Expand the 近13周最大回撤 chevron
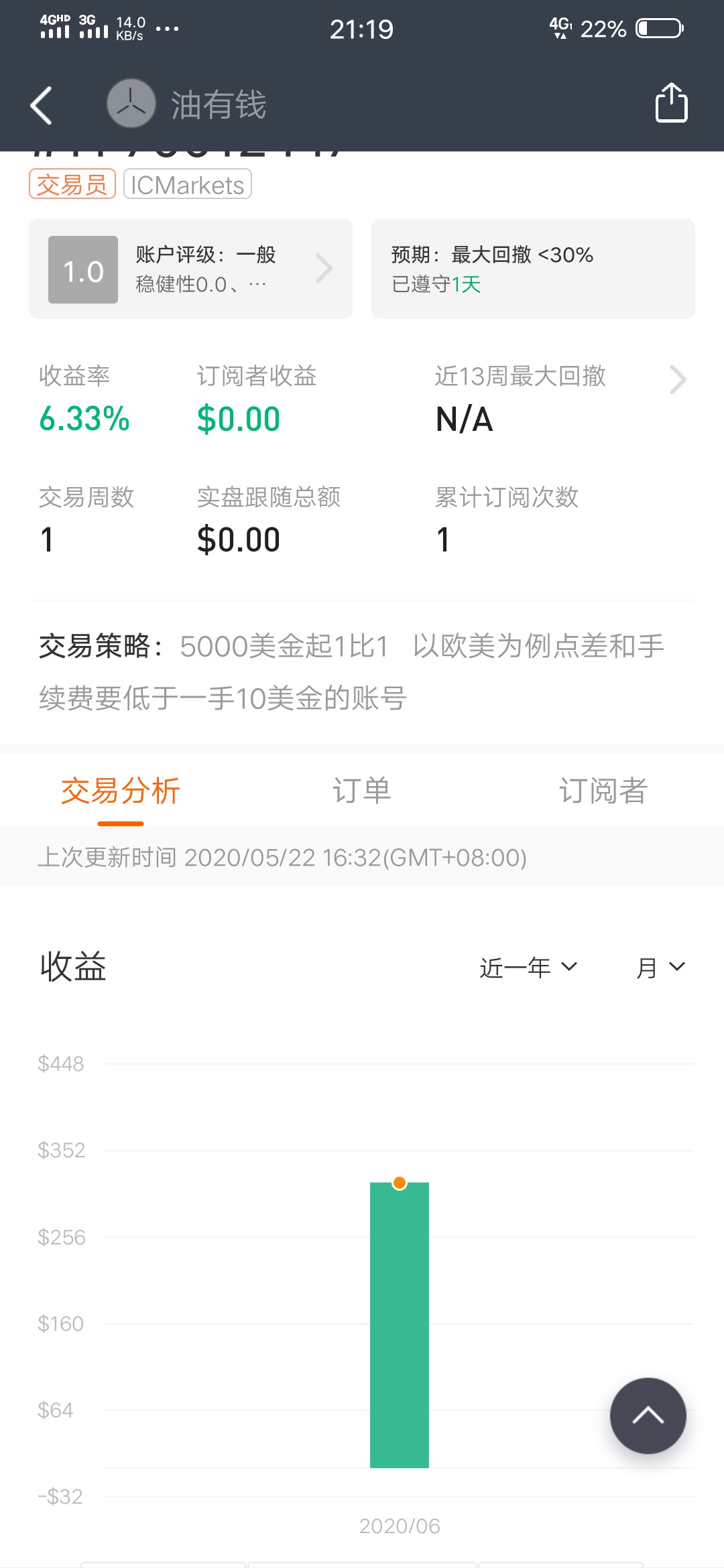This screenshot has width=724, height=1568. (x=678, y=379)
